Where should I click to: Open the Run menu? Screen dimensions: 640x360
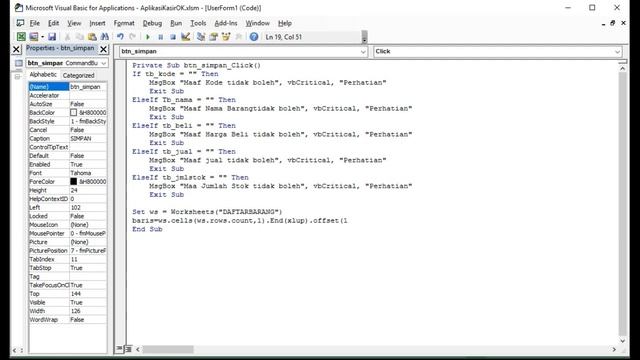pos(176,23)
